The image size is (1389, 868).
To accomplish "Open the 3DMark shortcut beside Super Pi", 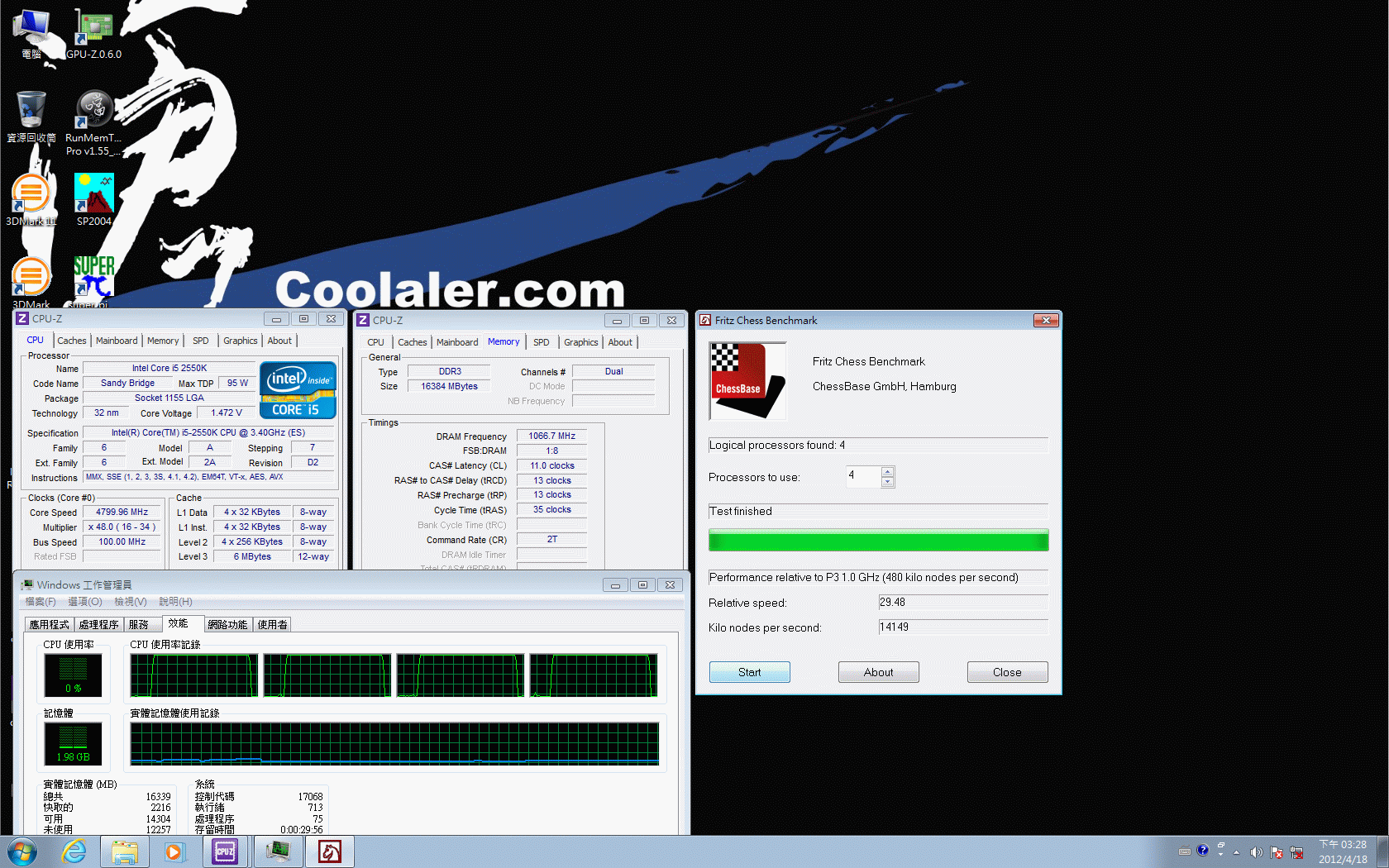I will click(31, 283).
